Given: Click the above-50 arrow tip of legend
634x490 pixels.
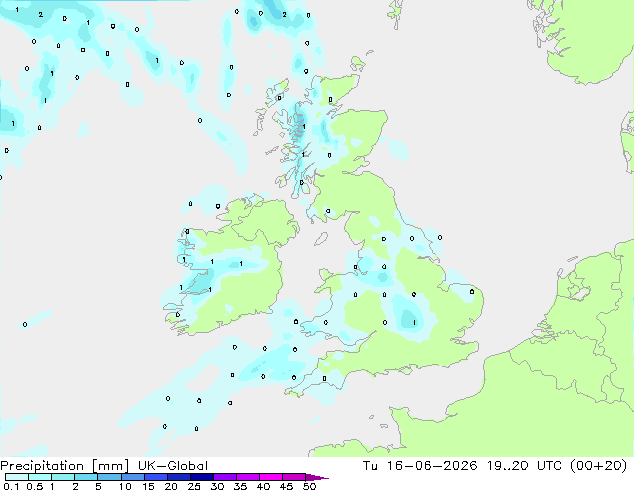Looking at the screenshot, I should pos(317,477).
